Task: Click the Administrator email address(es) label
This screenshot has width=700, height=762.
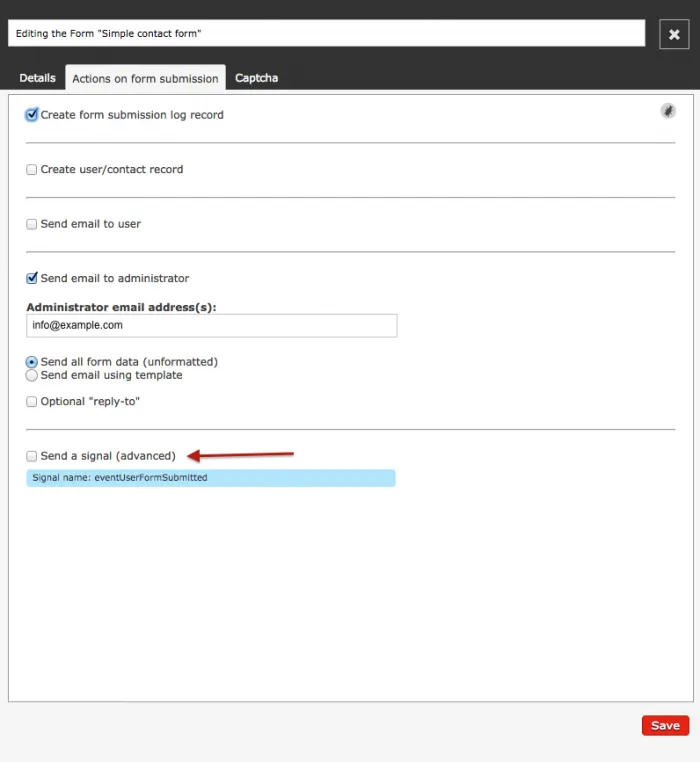Action: click(121, 307)
